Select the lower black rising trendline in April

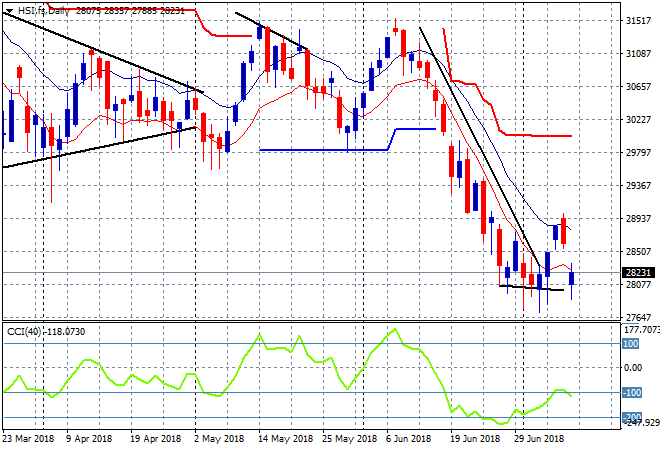tap(100, 145)
